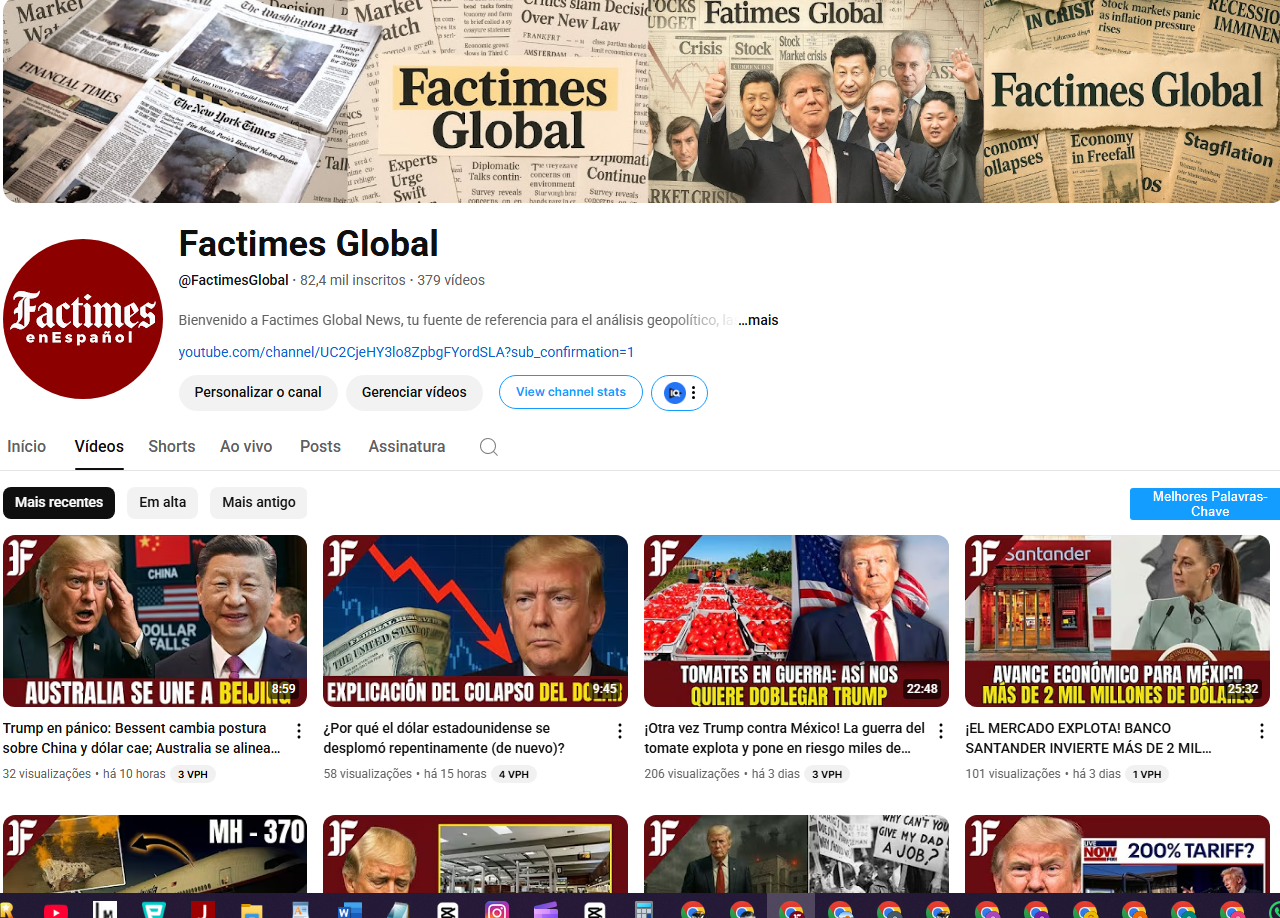
Task: Click the Factimes Global channel name heading
Action: pyautogui.click(x=308, y=244)
